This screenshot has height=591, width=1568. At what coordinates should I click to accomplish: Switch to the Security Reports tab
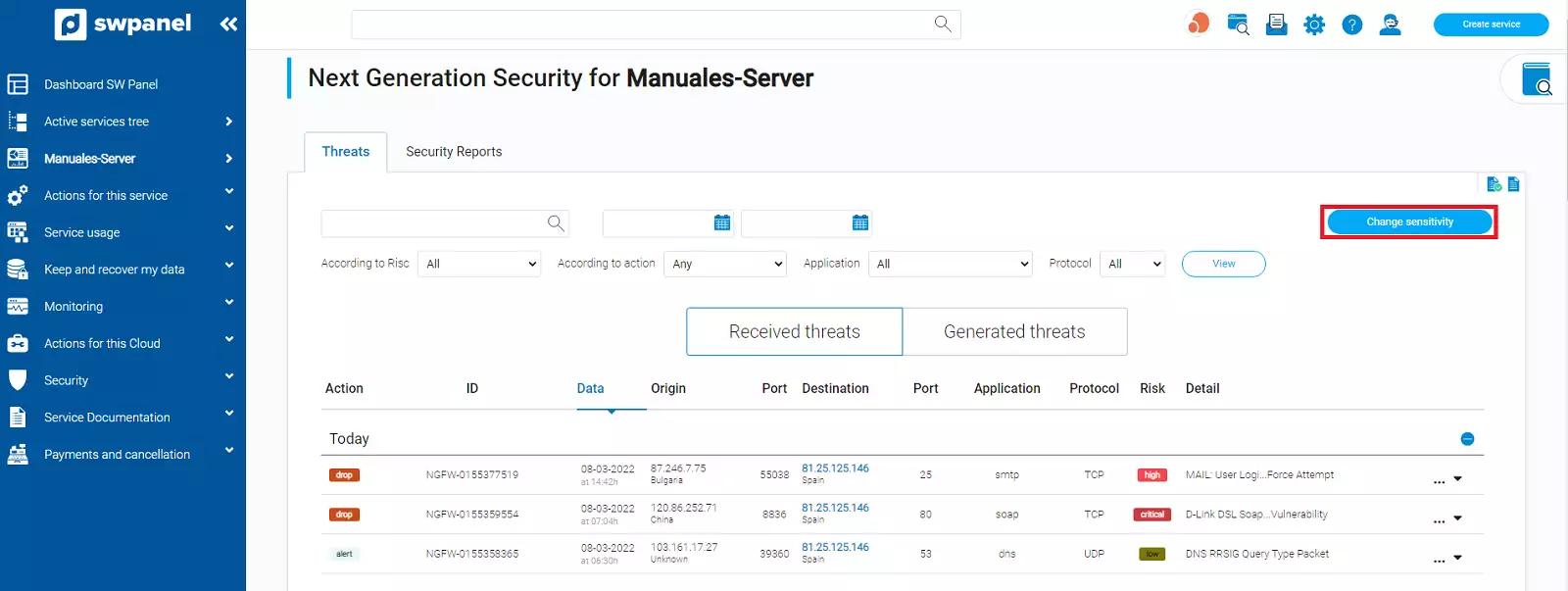click(454, 152)
